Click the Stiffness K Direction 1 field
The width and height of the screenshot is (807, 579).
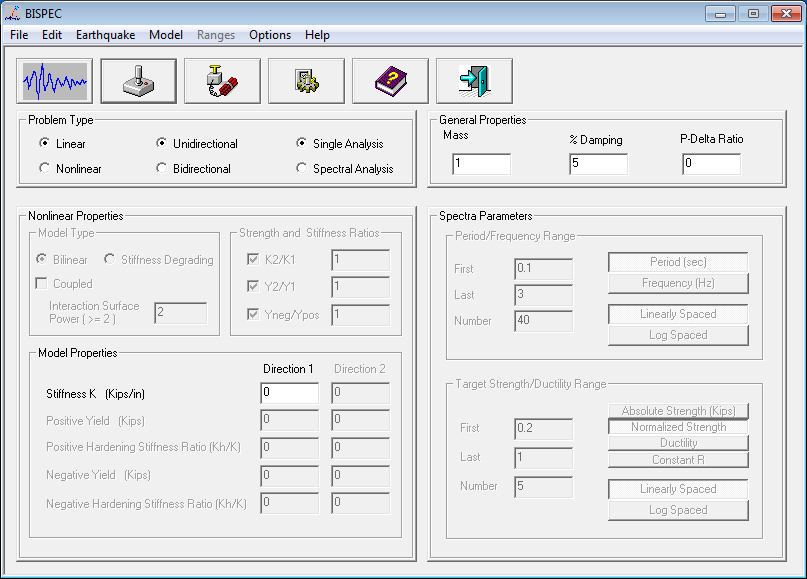pyautogui.click(x=289, y=393)
